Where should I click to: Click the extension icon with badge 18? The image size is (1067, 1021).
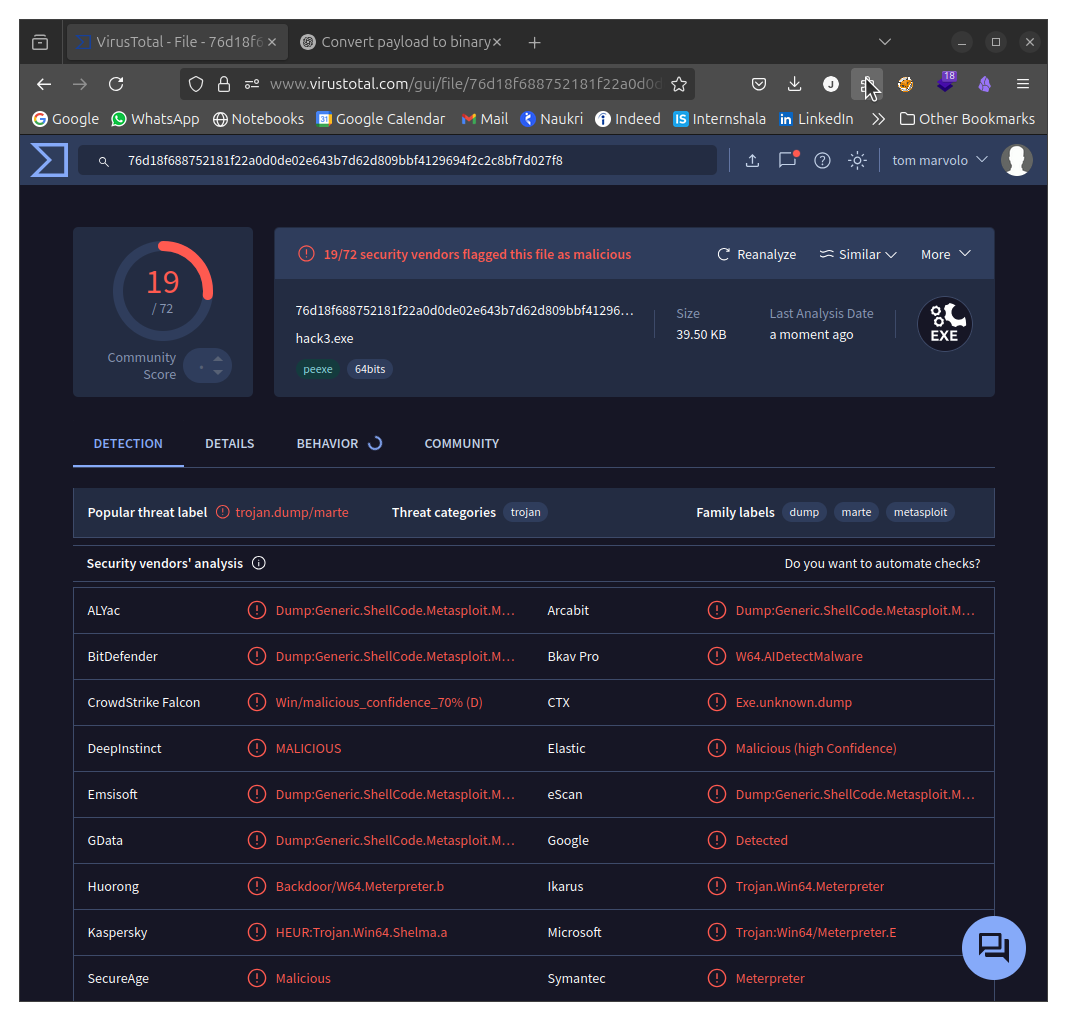pos(946,82)
